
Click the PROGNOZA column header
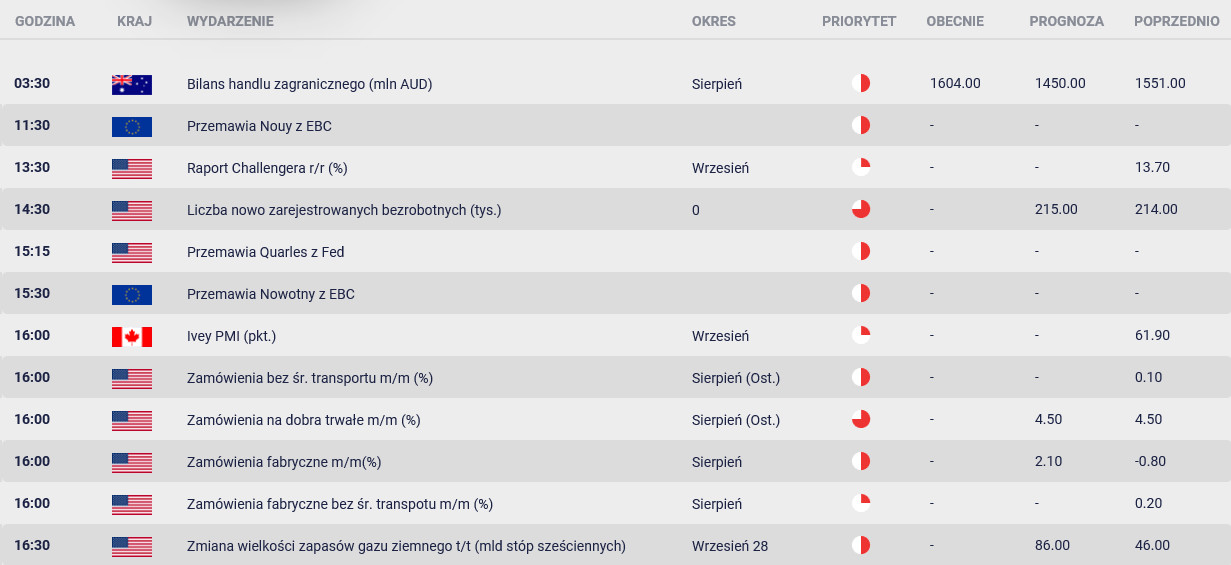pyautogui.click(x=1066, y=21)
